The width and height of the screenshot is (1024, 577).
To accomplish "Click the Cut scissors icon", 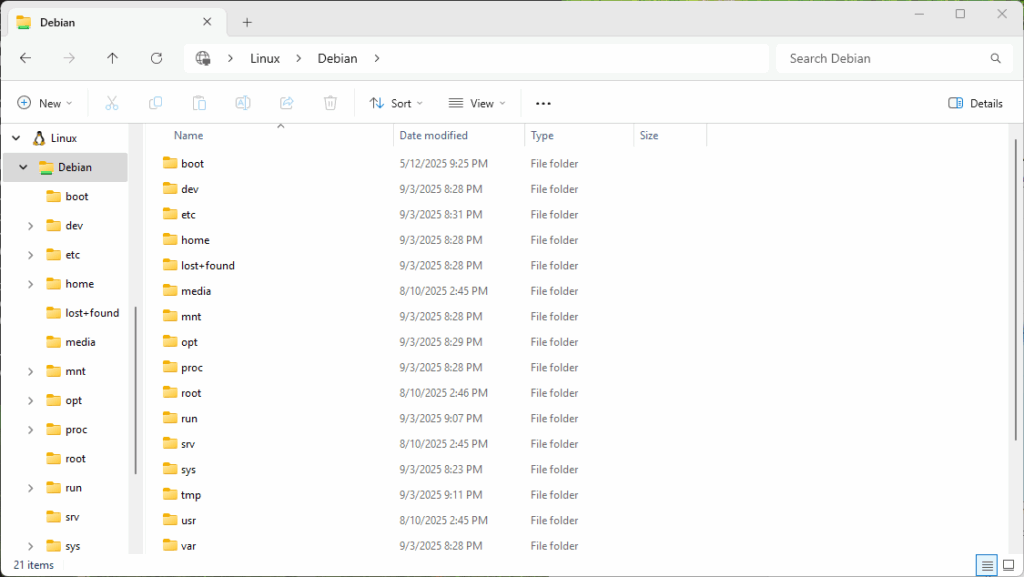I will point(112,103).
